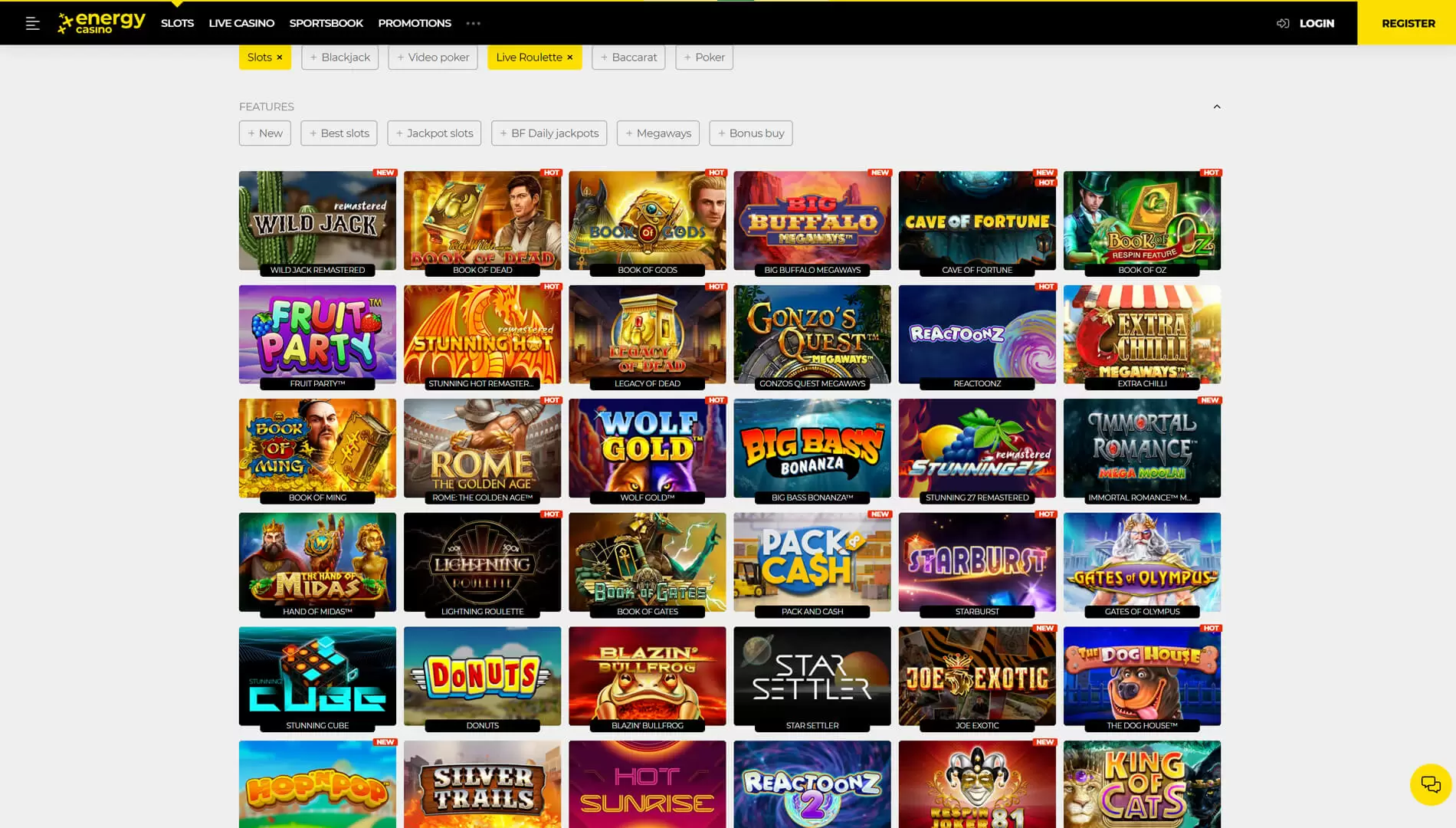The width and height of the screenshot is (1456, 828).
Task: Launch the Gates of Olympus game
Action: [1141, 563]
